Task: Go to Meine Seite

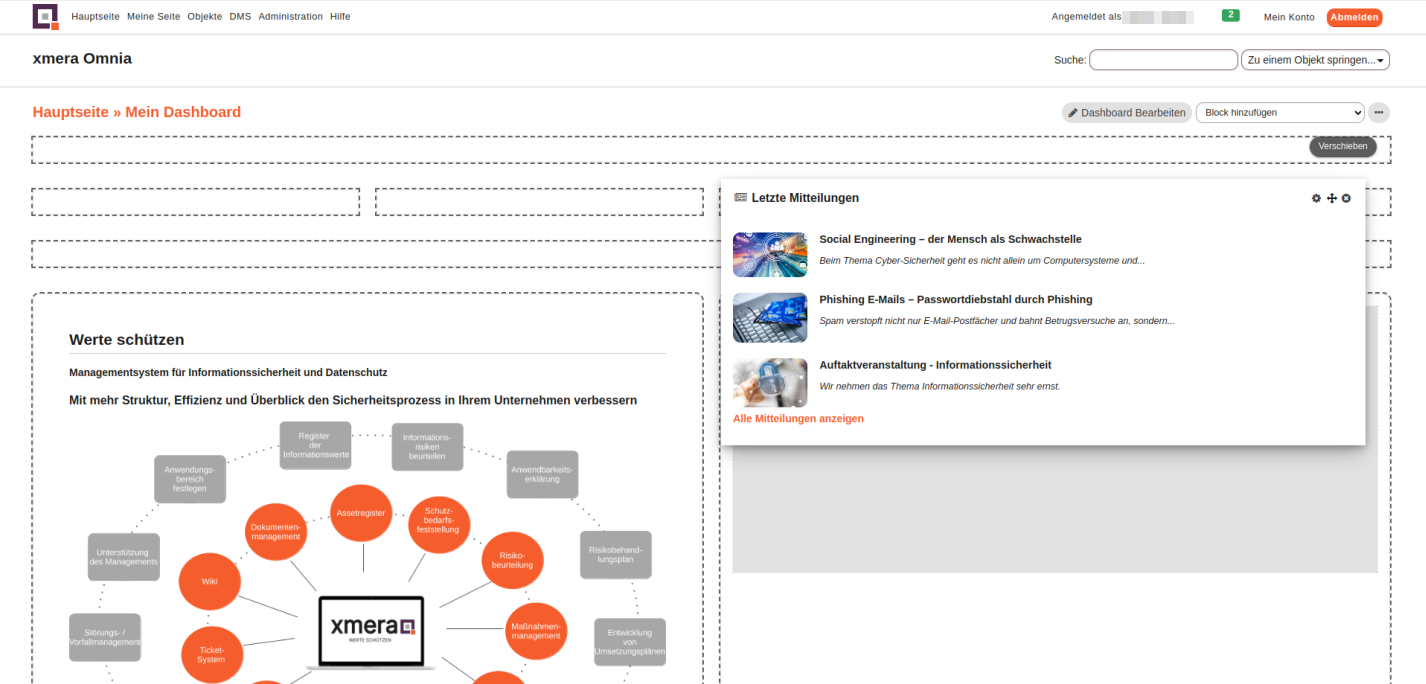Action: point(153,17)
